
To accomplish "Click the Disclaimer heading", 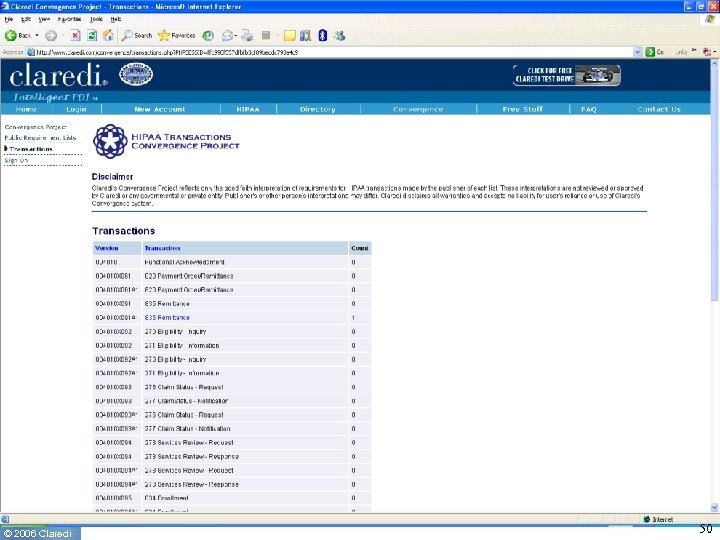I will pos(112,177).
